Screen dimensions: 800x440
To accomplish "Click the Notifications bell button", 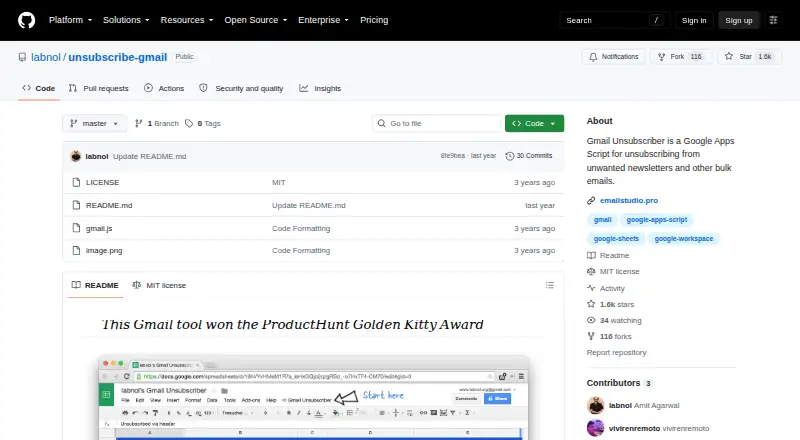I will pyautogui.click(x=614, y=57).
